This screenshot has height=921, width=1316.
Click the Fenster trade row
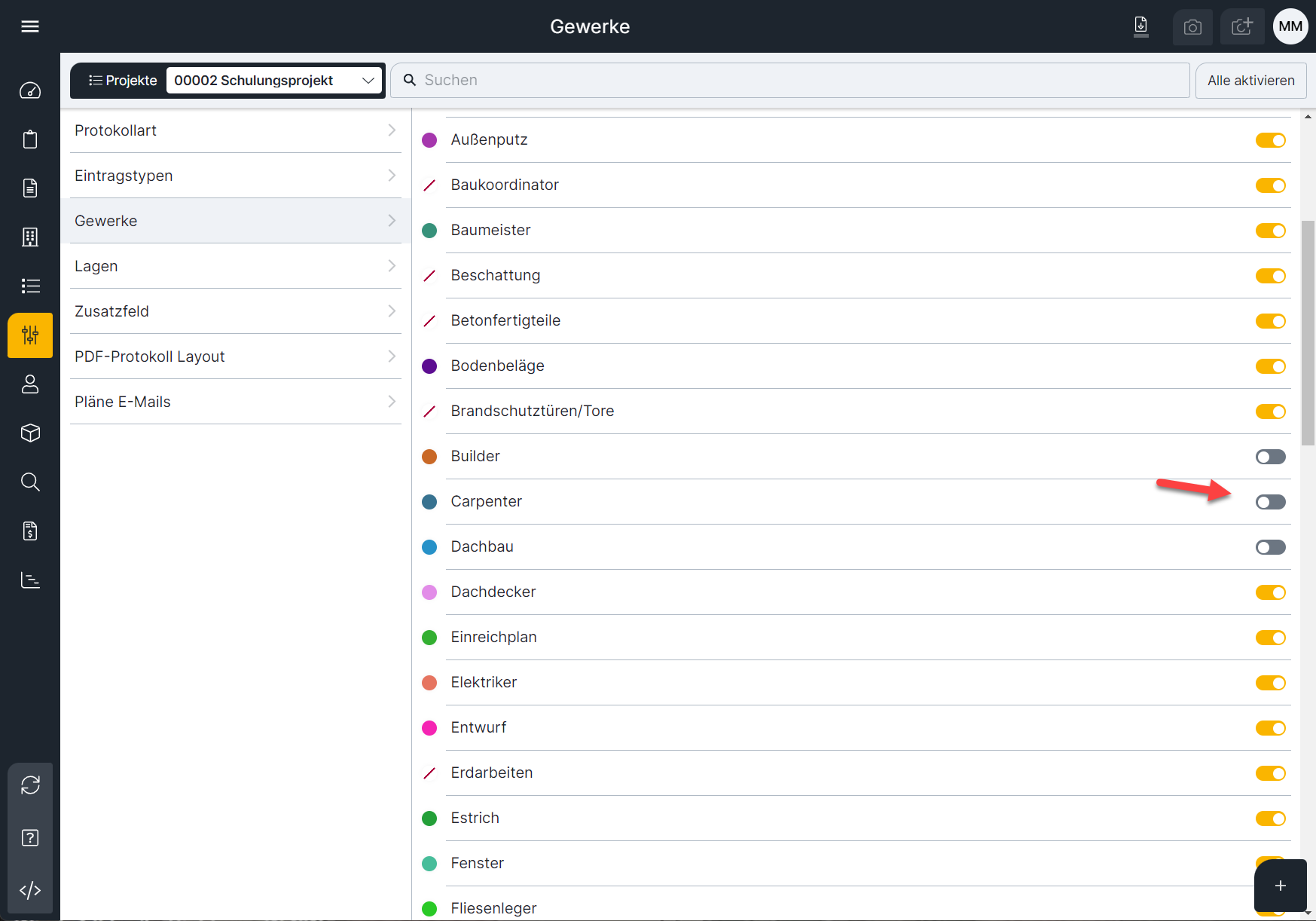pos(856,864)
